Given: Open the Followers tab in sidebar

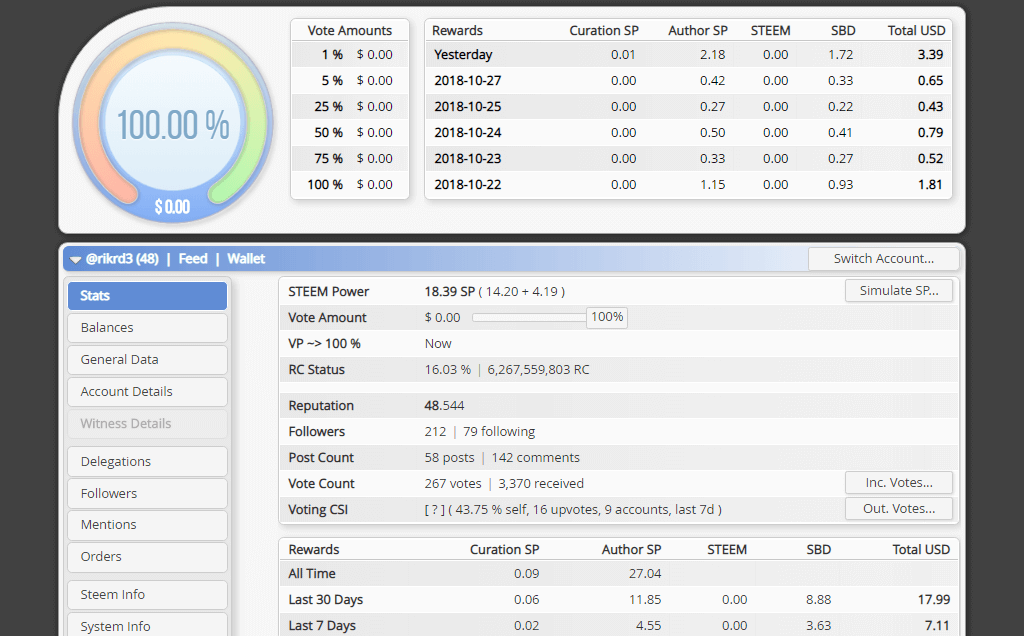Looking at the screenshot, I should 148,494.
